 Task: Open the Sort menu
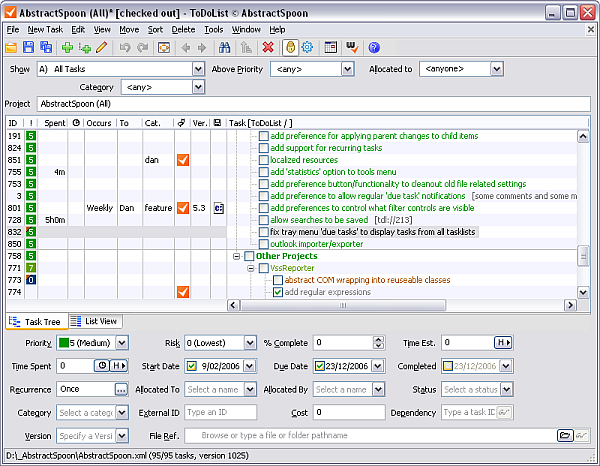pos(155,30)
